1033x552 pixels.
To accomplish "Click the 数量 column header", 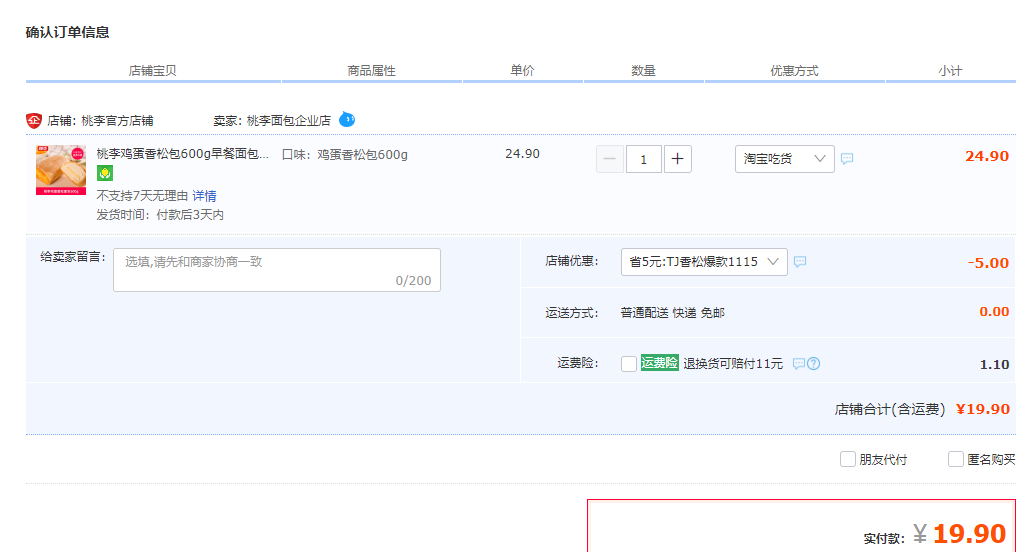I will coord(643,70).
